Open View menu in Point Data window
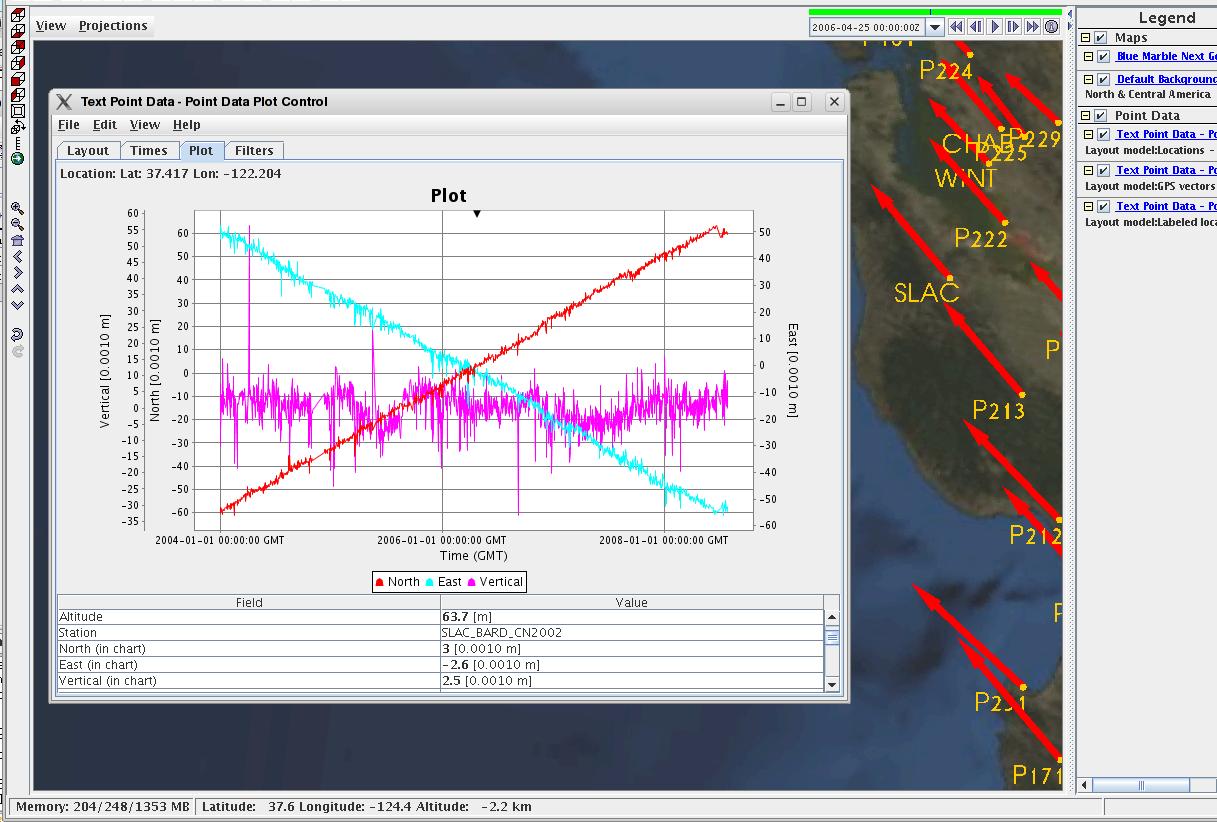 click(x=145, y=125)
